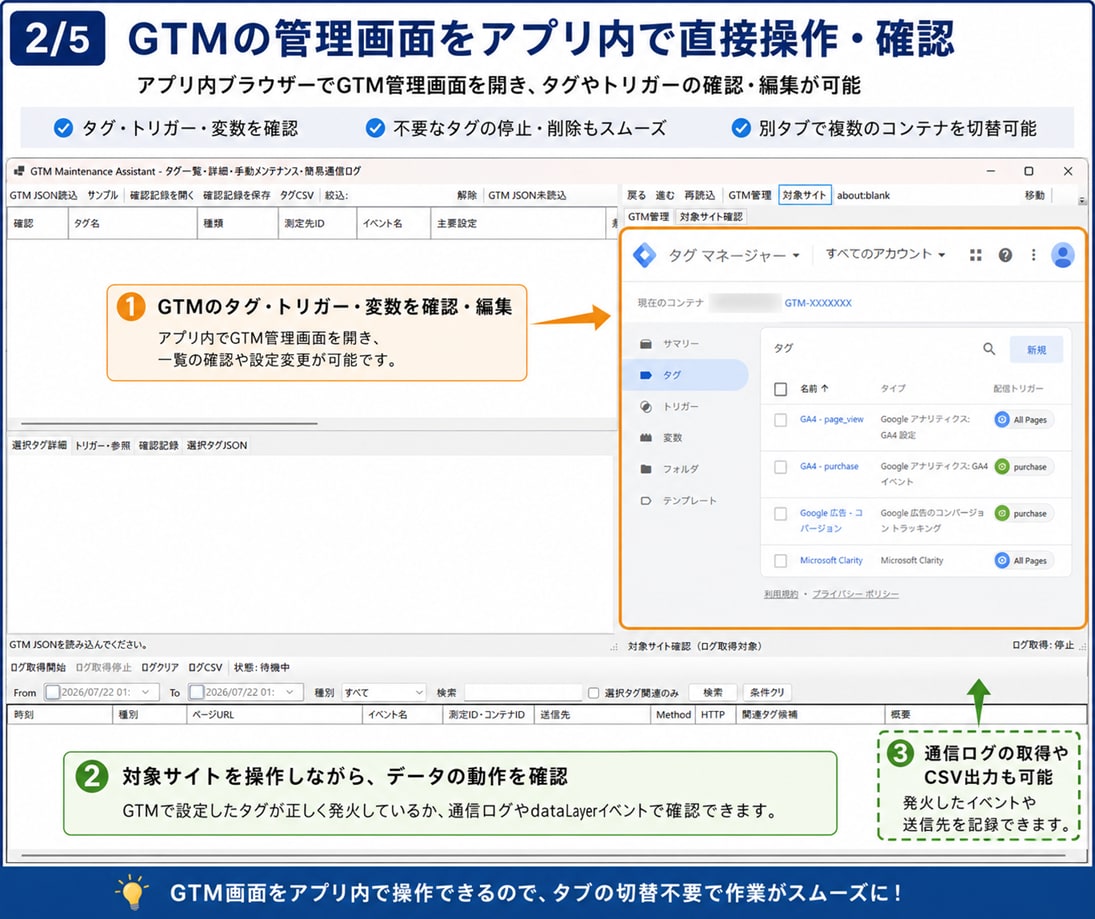The image size is (1095, 919).
Task: Enable the From date checkbox
Action: coord(52,692)
